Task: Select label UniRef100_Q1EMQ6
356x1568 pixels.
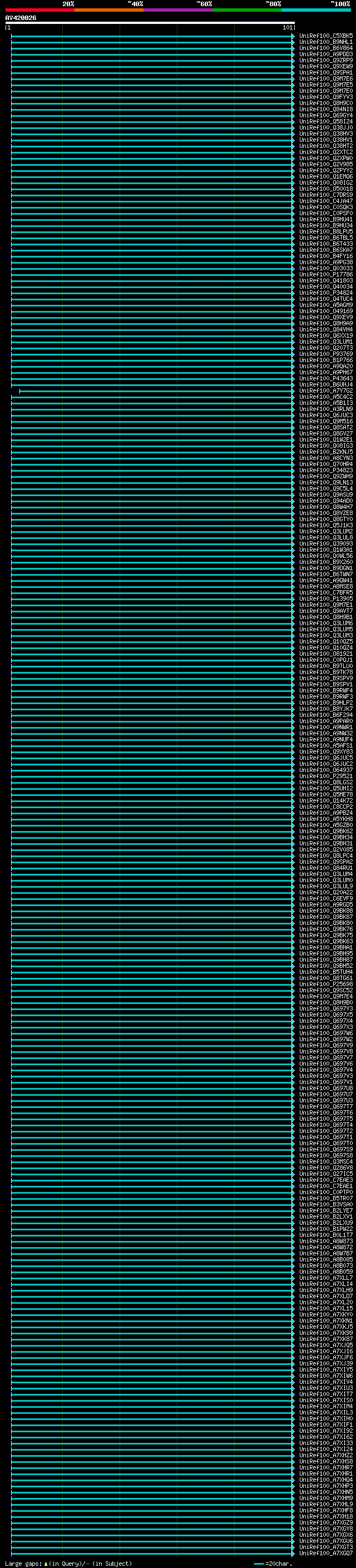Action: (326, 176)
